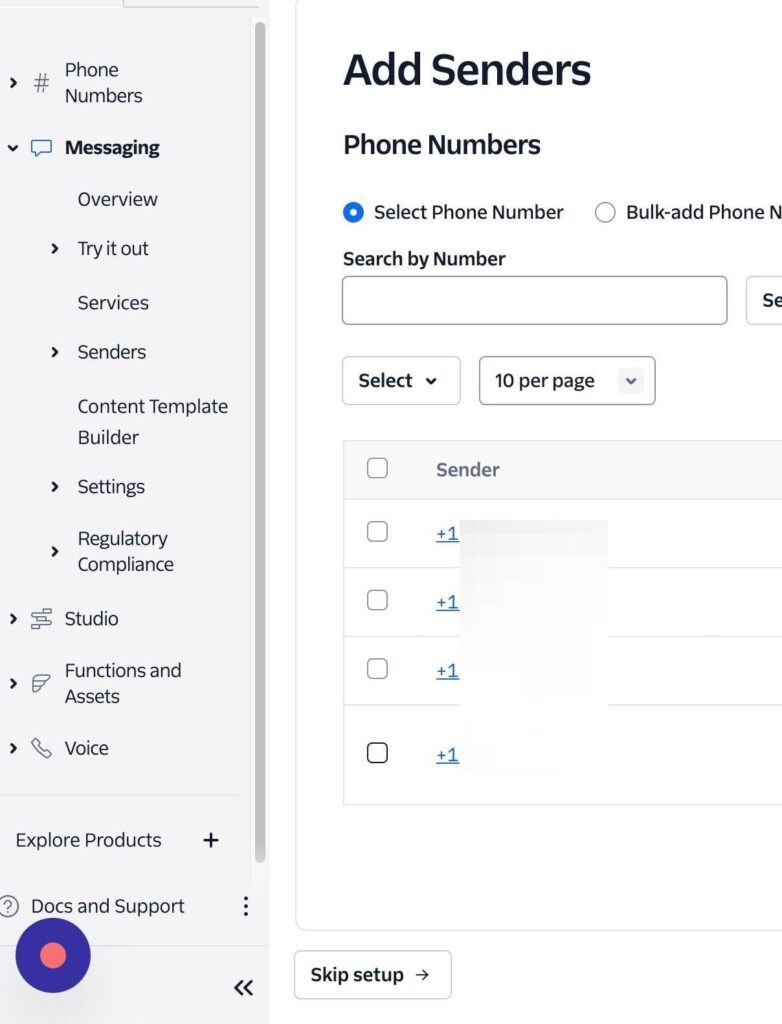Viewport: 782px width, 1024px height.
Task: Click the round red record button
Action: click(x=53, y=955)
